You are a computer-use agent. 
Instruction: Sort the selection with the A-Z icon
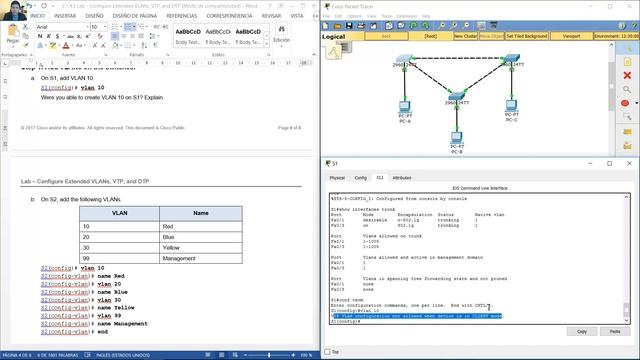pyautogui.click(x=144, y=45)
